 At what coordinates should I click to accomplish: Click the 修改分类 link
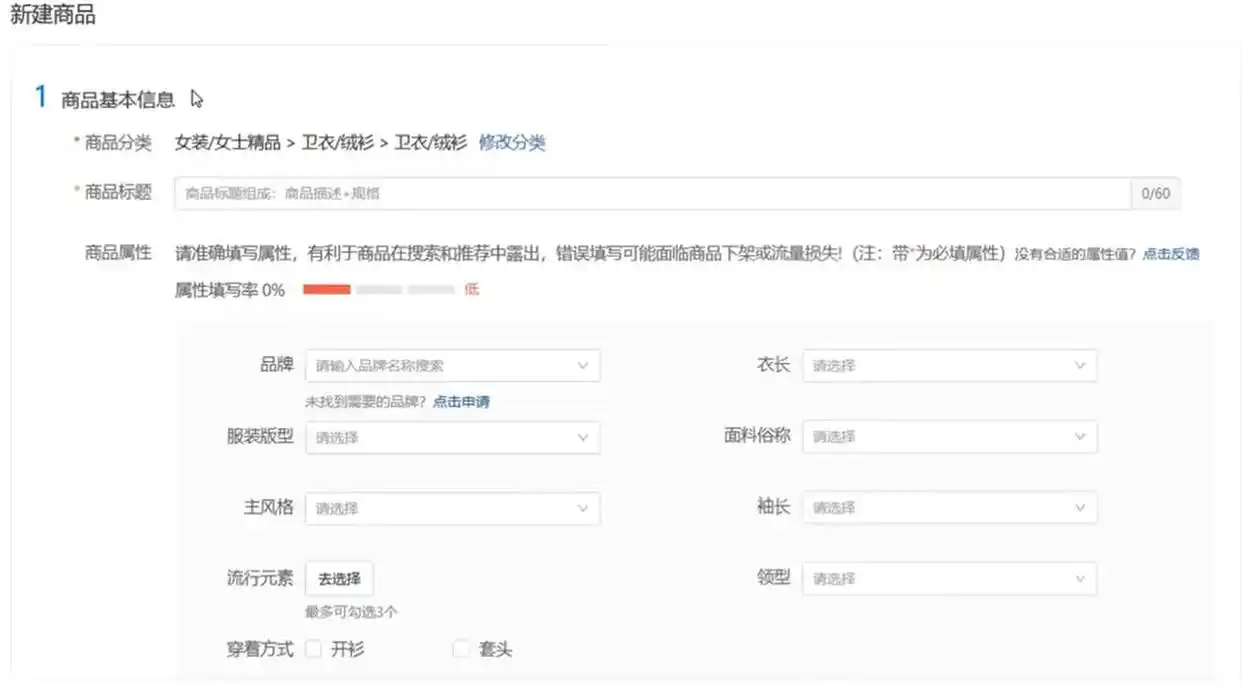tap(511, 142)
